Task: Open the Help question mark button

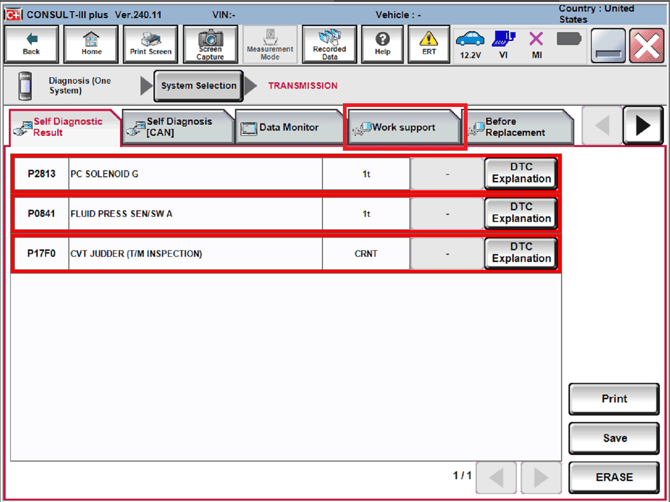Action: click(x=382, y=44)
